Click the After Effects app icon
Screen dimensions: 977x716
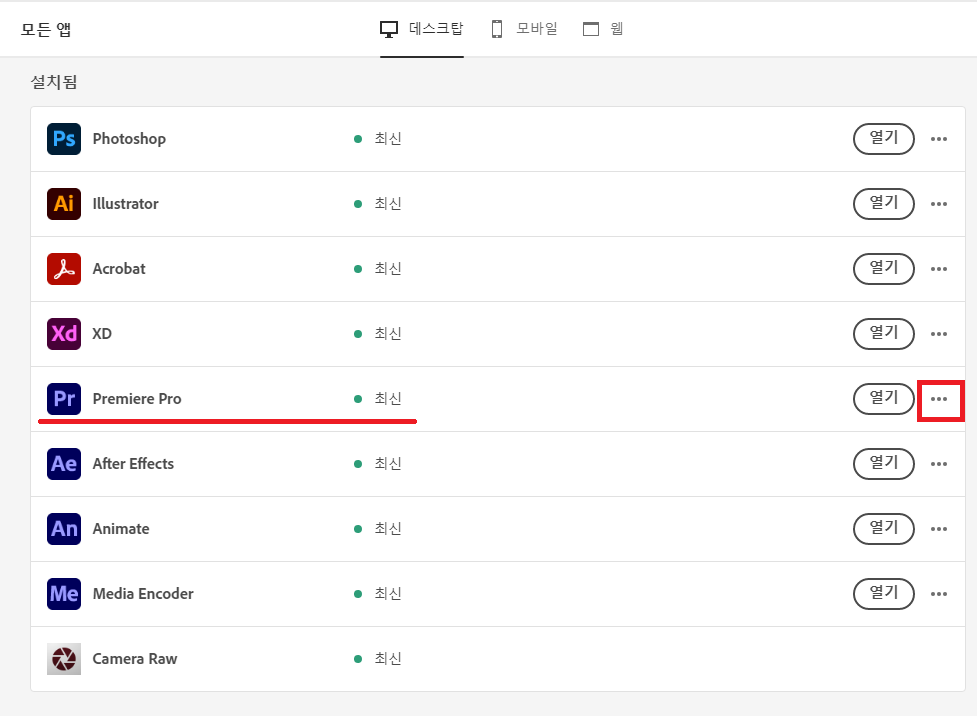coord(64,464)
